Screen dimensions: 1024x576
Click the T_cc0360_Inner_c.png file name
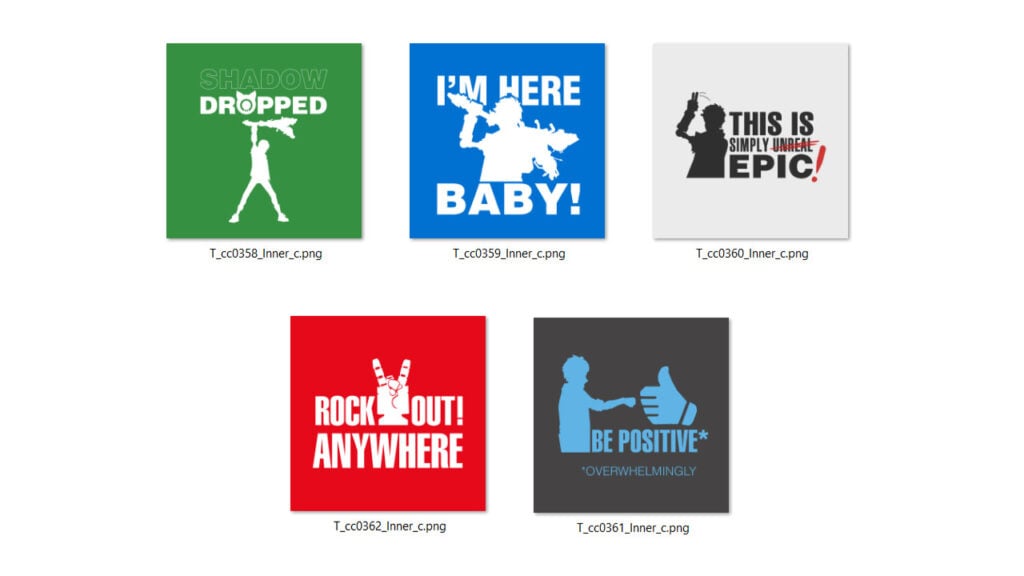coord(752,253)
